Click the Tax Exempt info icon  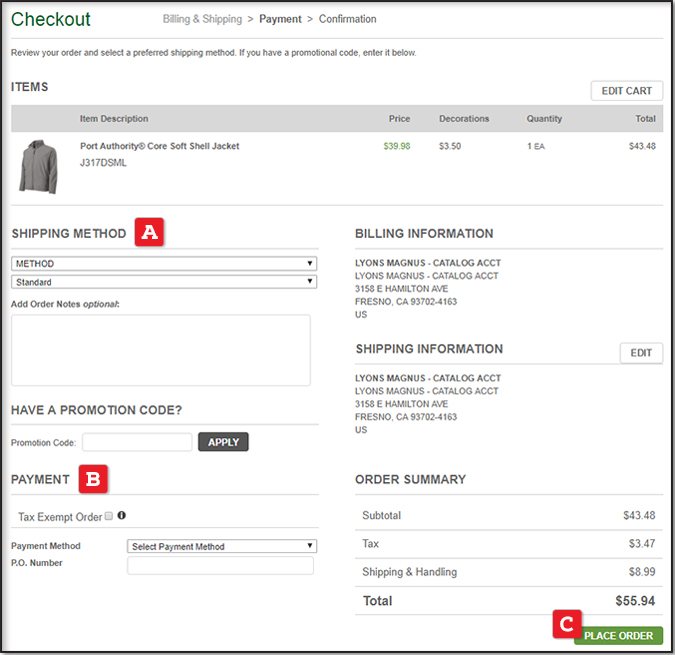point(122,516)
